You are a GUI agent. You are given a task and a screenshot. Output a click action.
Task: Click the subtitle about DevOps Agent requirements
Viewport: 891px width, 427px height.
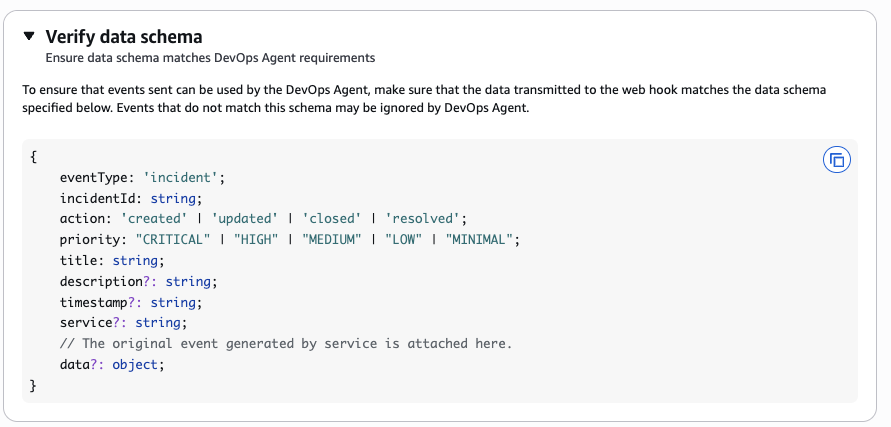(210, 58)
